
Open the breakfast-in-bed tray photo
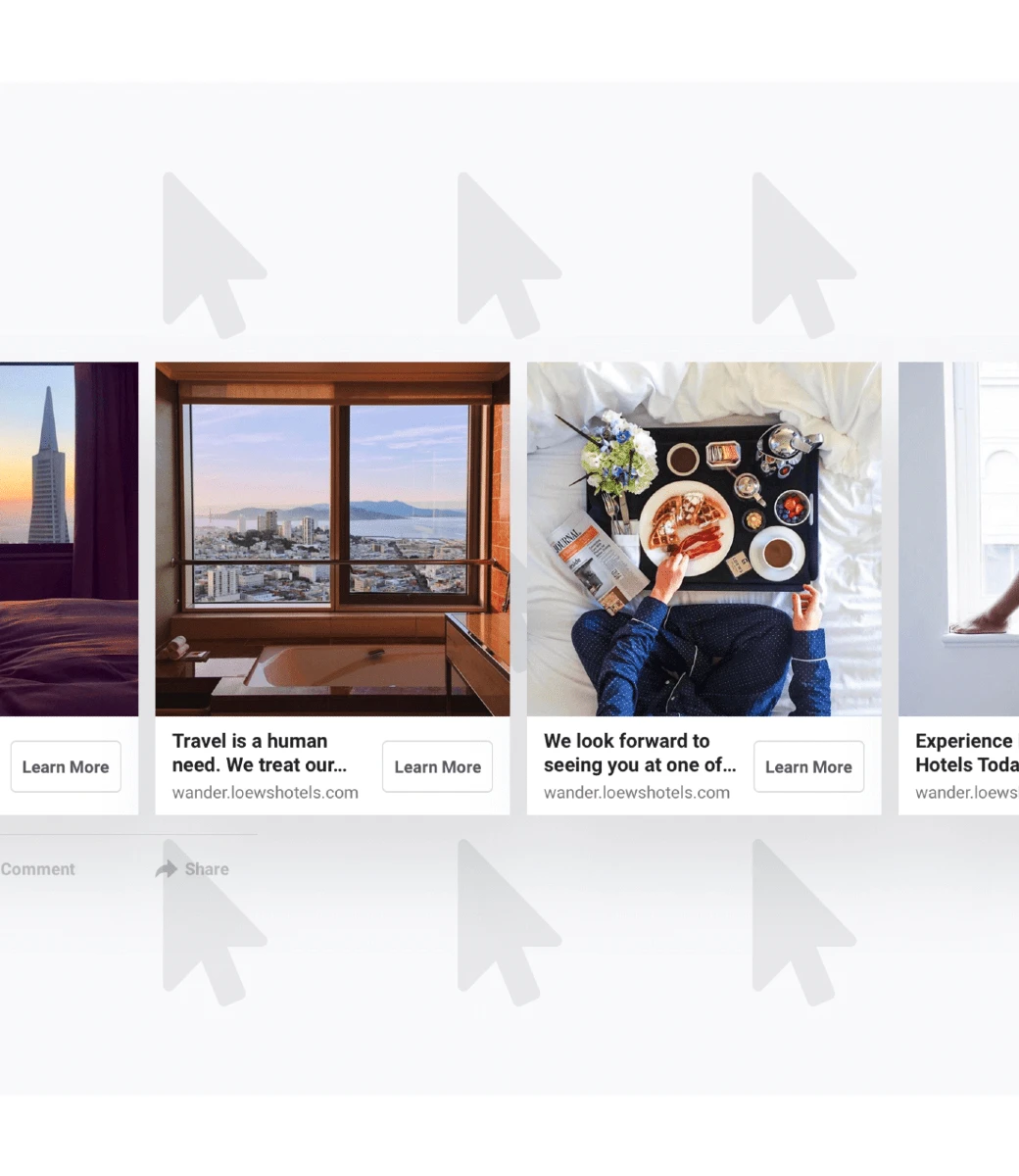[x=704, y=539]
